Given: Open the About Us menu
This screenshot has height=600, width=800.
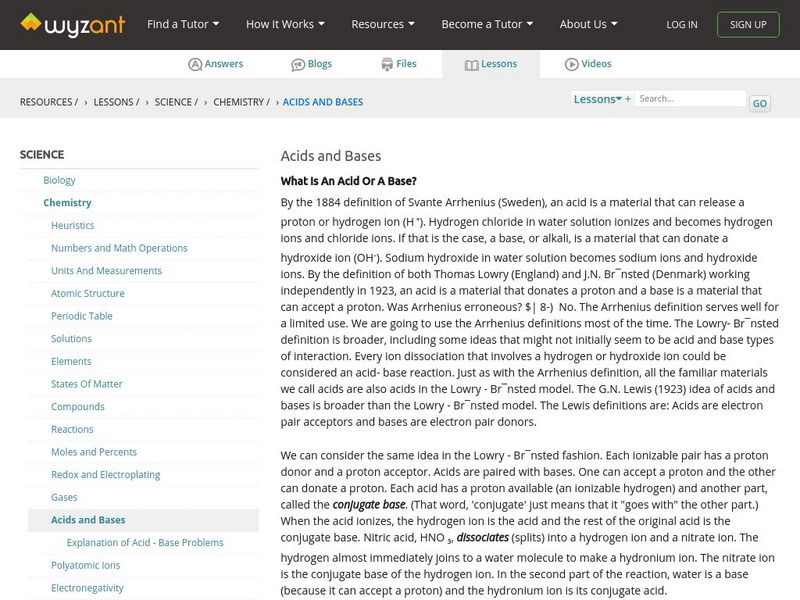Looking at the screenshot, I should (x=588, y=24).
